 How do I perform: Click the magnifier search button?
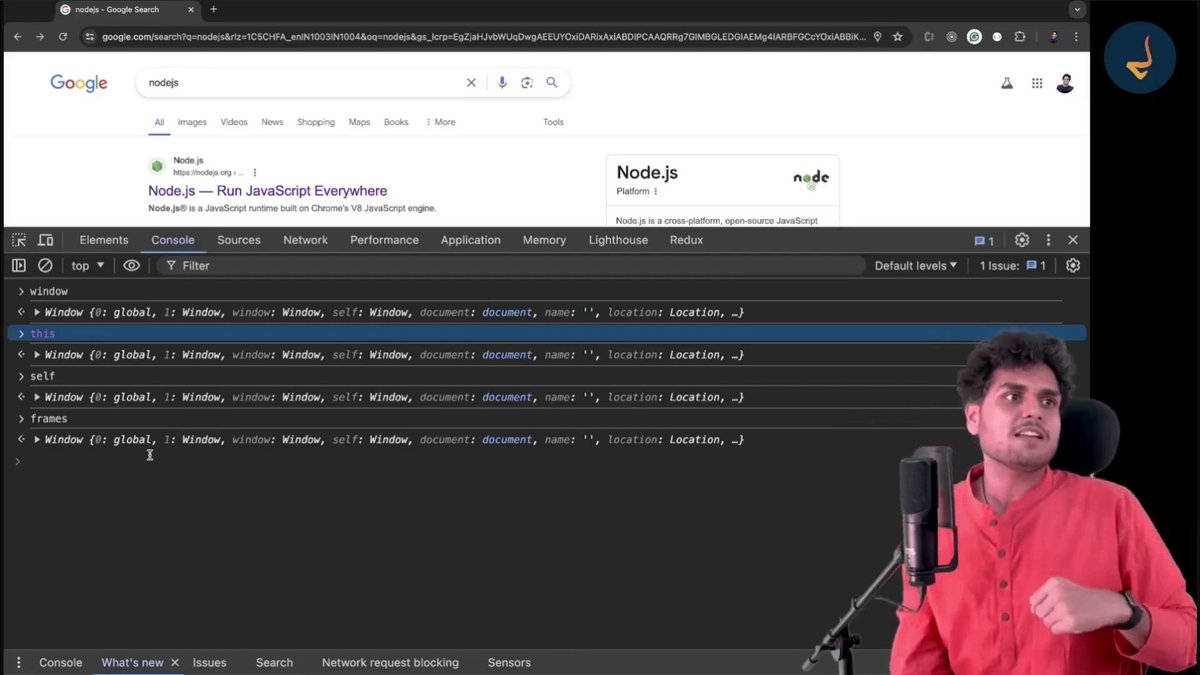551,83
